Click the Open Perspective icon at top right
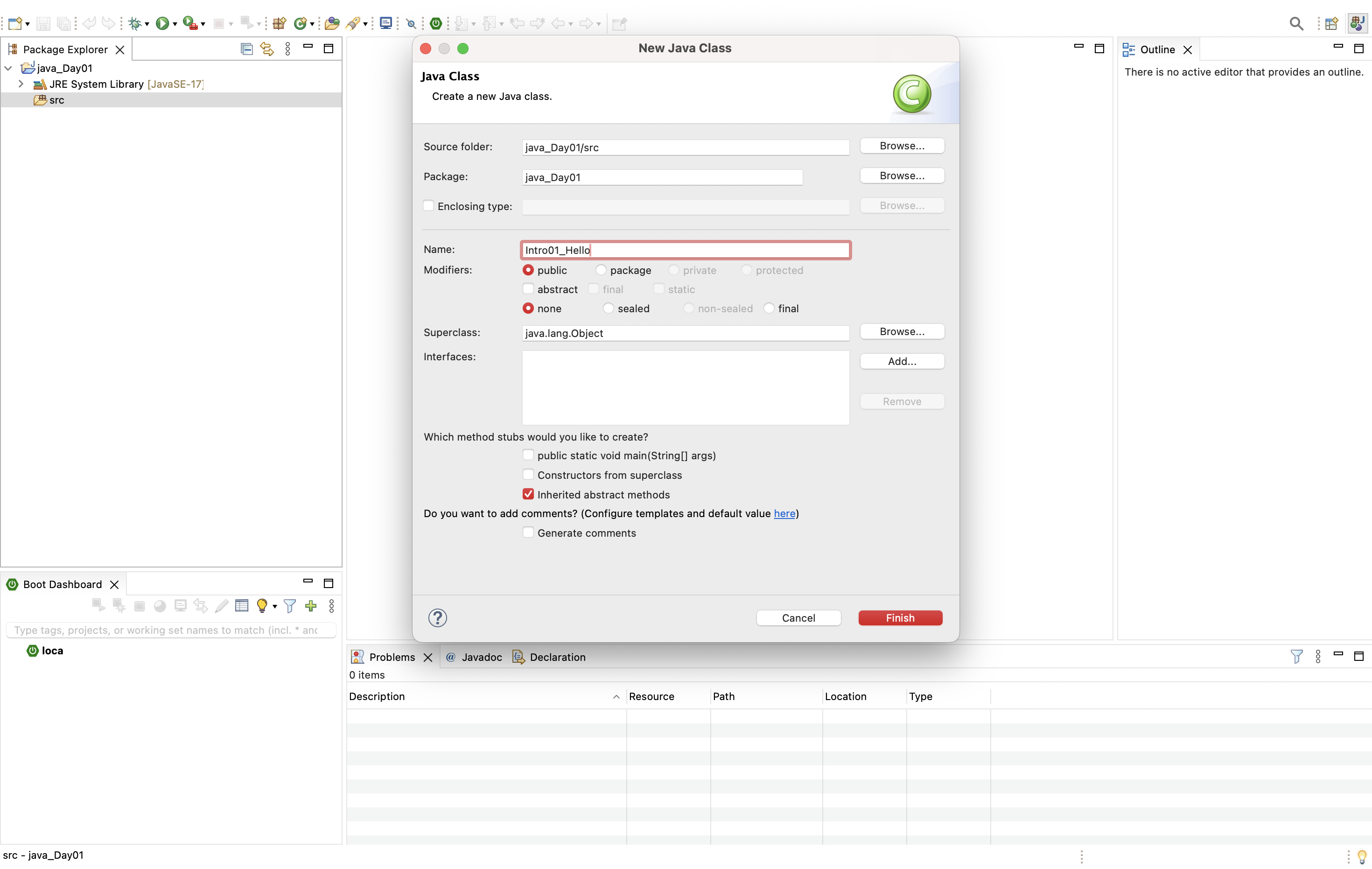1372x869 pixels. (x=1331, y=23)
